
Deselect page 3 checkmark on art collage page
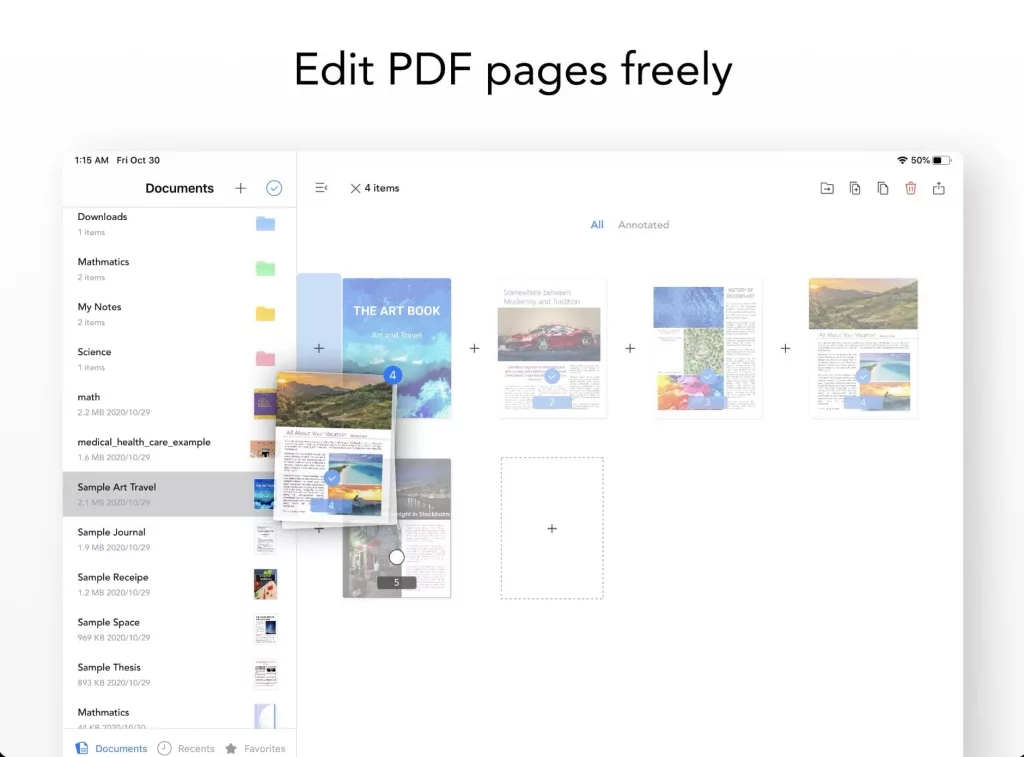click(708, 376)
